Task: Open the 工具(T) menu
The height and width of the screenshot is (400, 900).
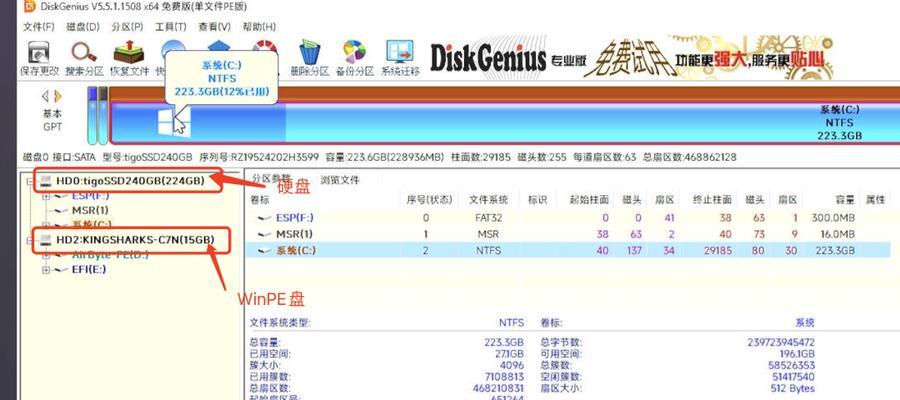Action: click(170, 26)
